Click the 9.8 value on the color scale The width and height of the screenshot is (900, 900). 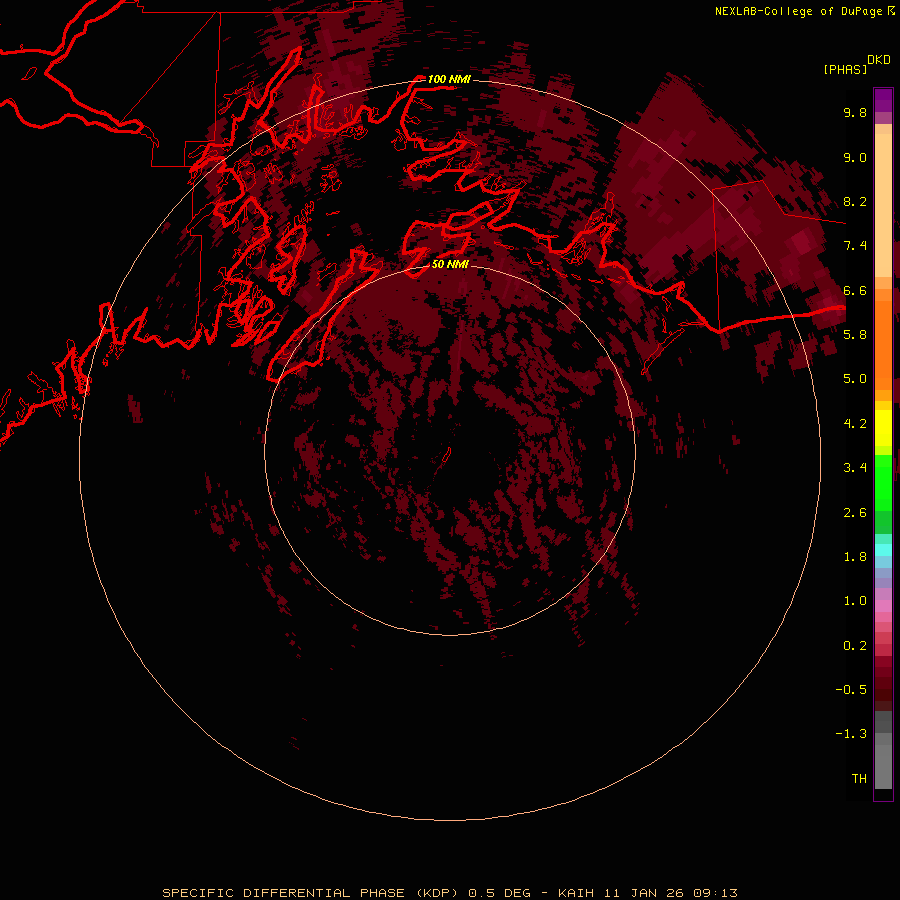(855, 112)
